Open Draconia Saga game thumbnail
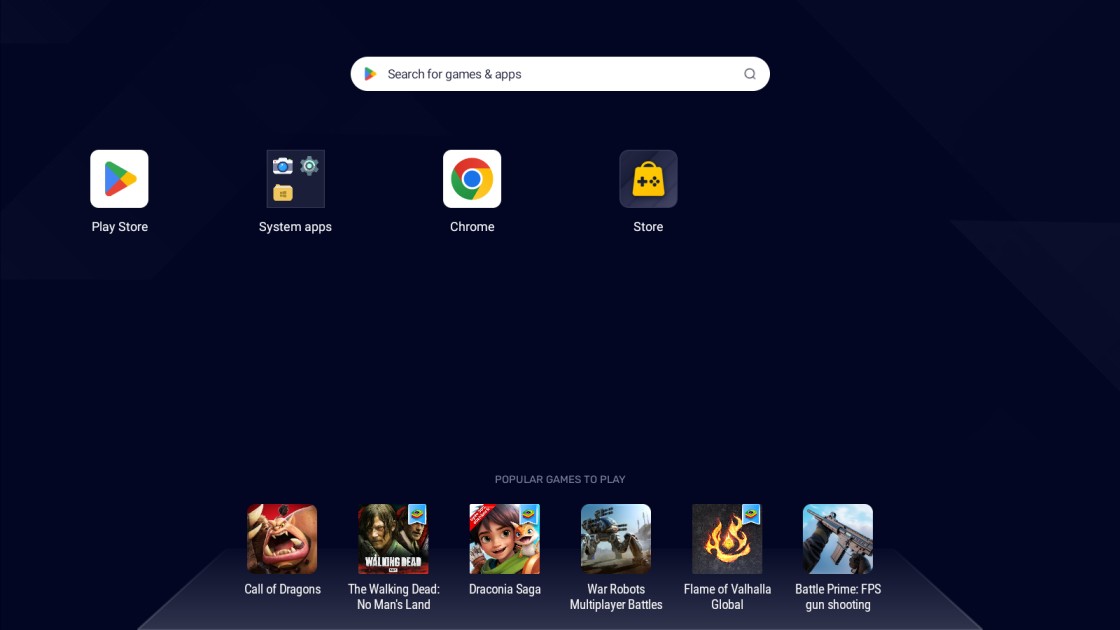The height and width of the screenshot is (630, 1120). pyautogui.click(x=504, y=539)
